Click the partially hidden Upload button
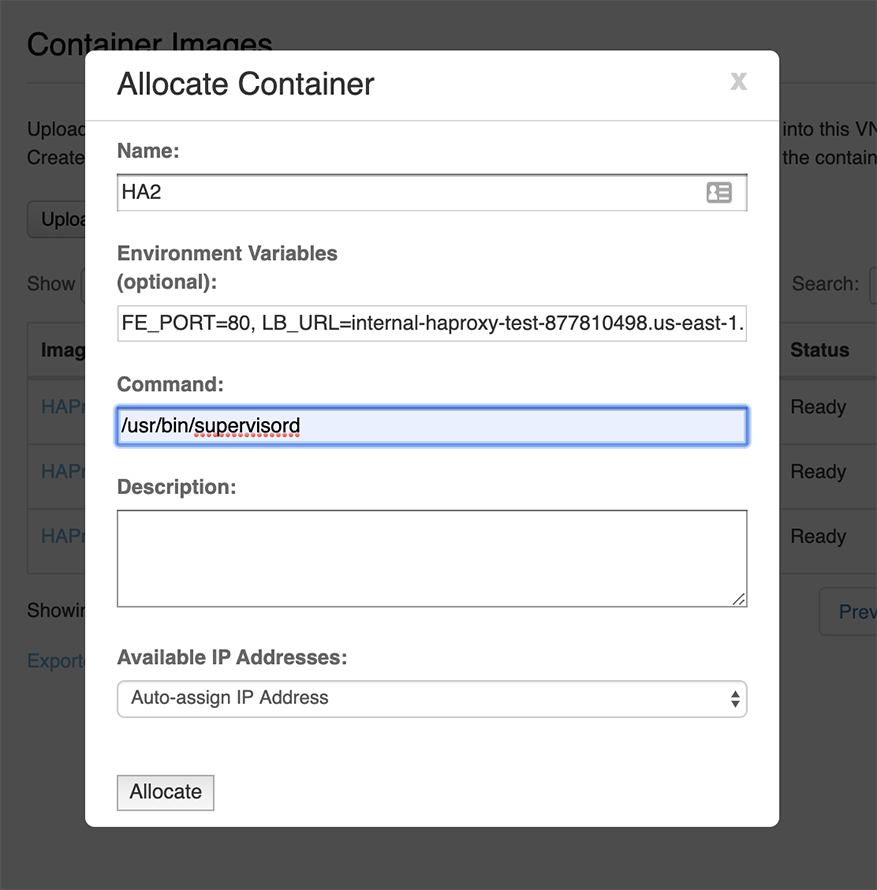Screen dimensions: 877x890 56,220
